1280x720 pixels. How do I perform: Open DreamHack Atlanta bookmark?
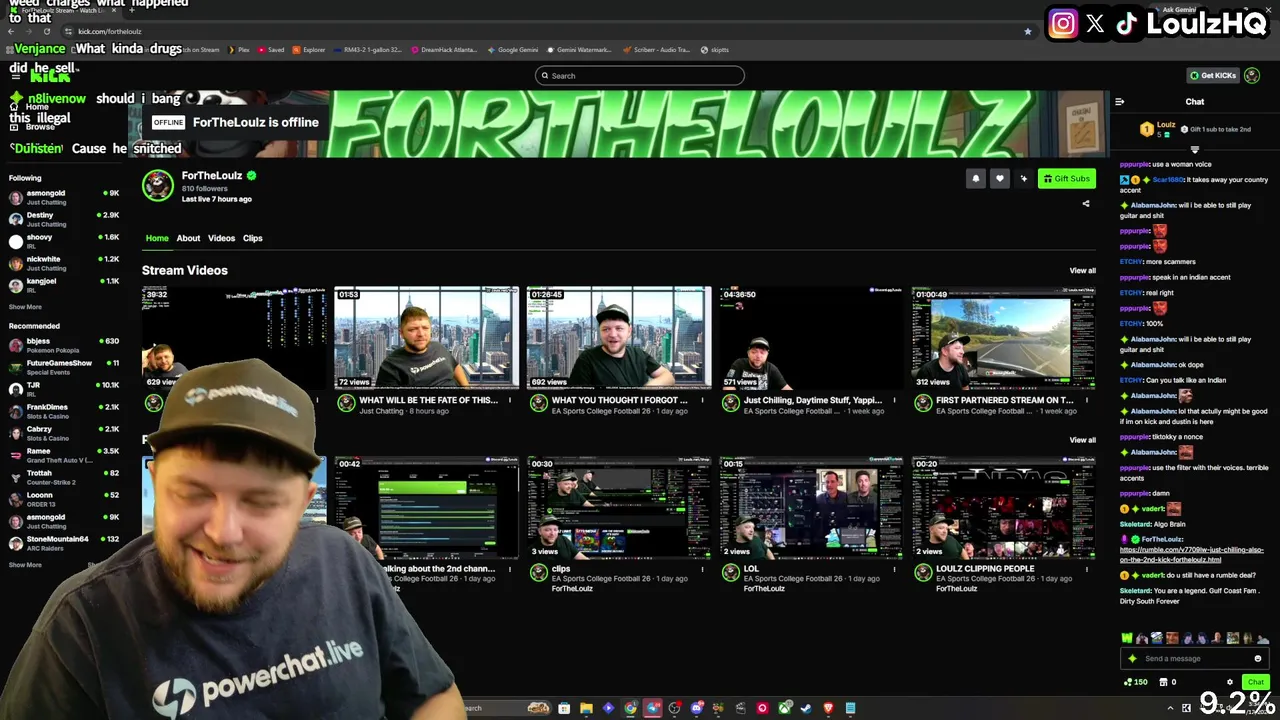(x=443, y=50)
